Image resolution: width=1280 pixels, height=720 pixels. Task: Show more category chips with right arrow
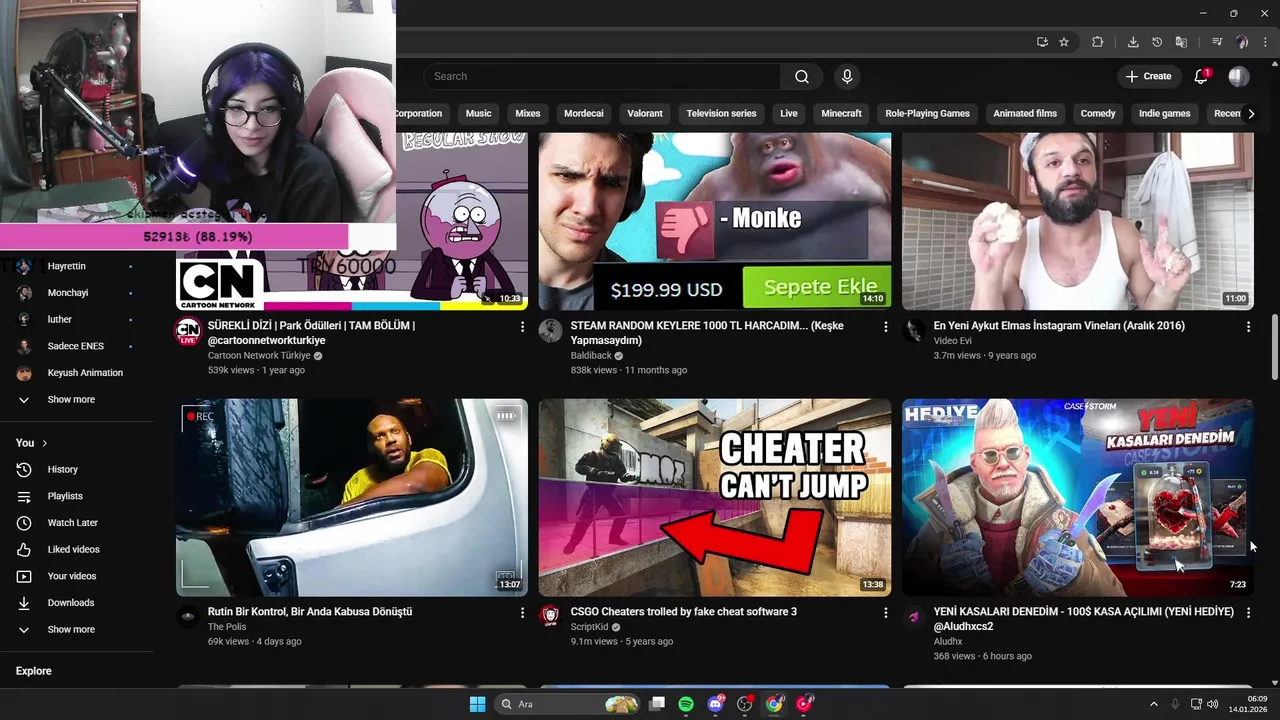click(1250, 114)
